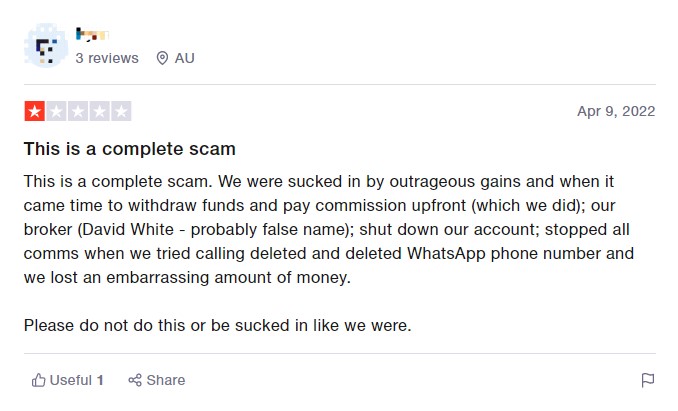Viewport: 678px width, 411px height.
Task: Open the 'This is a complete scam' title
Action: pyautogui.click(x=130, y=150)
